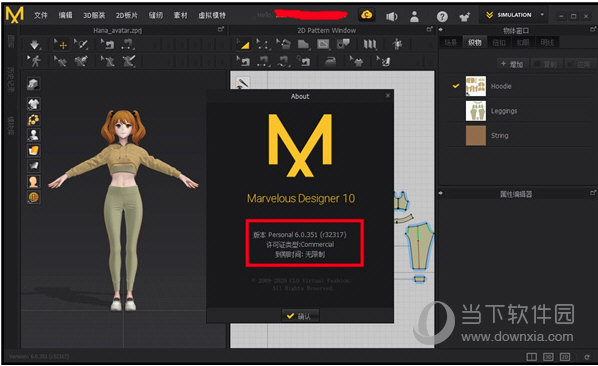The image size is (598, 366).
Task: Select the Pin tool beside Select/Move
Action: [x=81, y=44]
